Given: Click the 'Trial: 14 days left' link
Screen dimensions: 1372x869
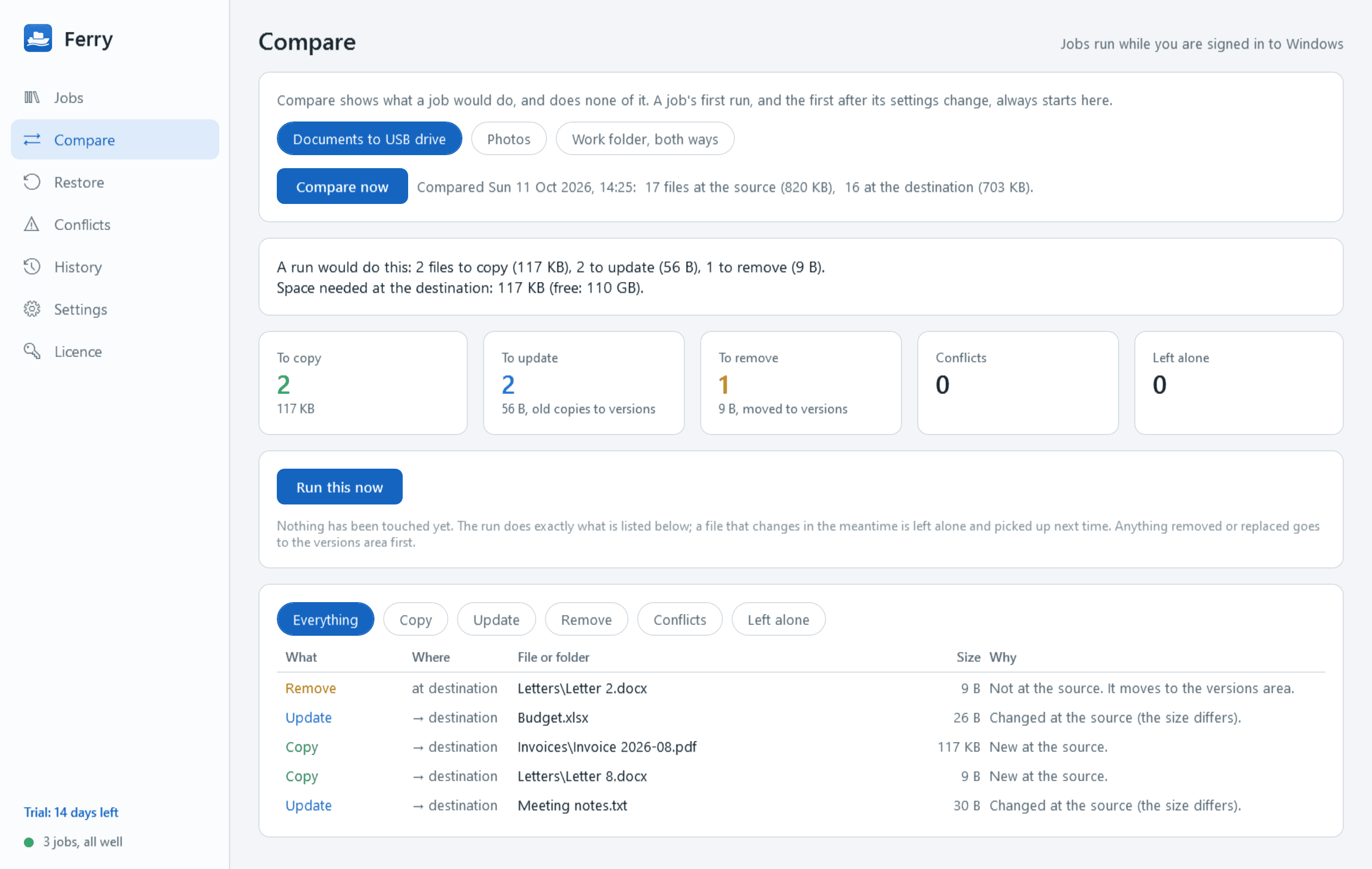Looking at the screenshot, I should click(x=71, y=812).
